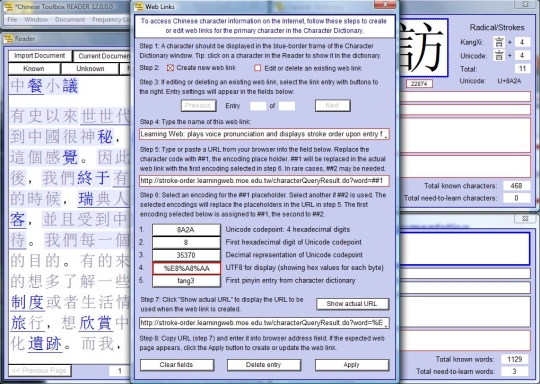This screenshot has width=540, height=384.
Task: Click the Chinese Toolbox READER title icon
Action: pyautogui.click(x=9, y=7)
